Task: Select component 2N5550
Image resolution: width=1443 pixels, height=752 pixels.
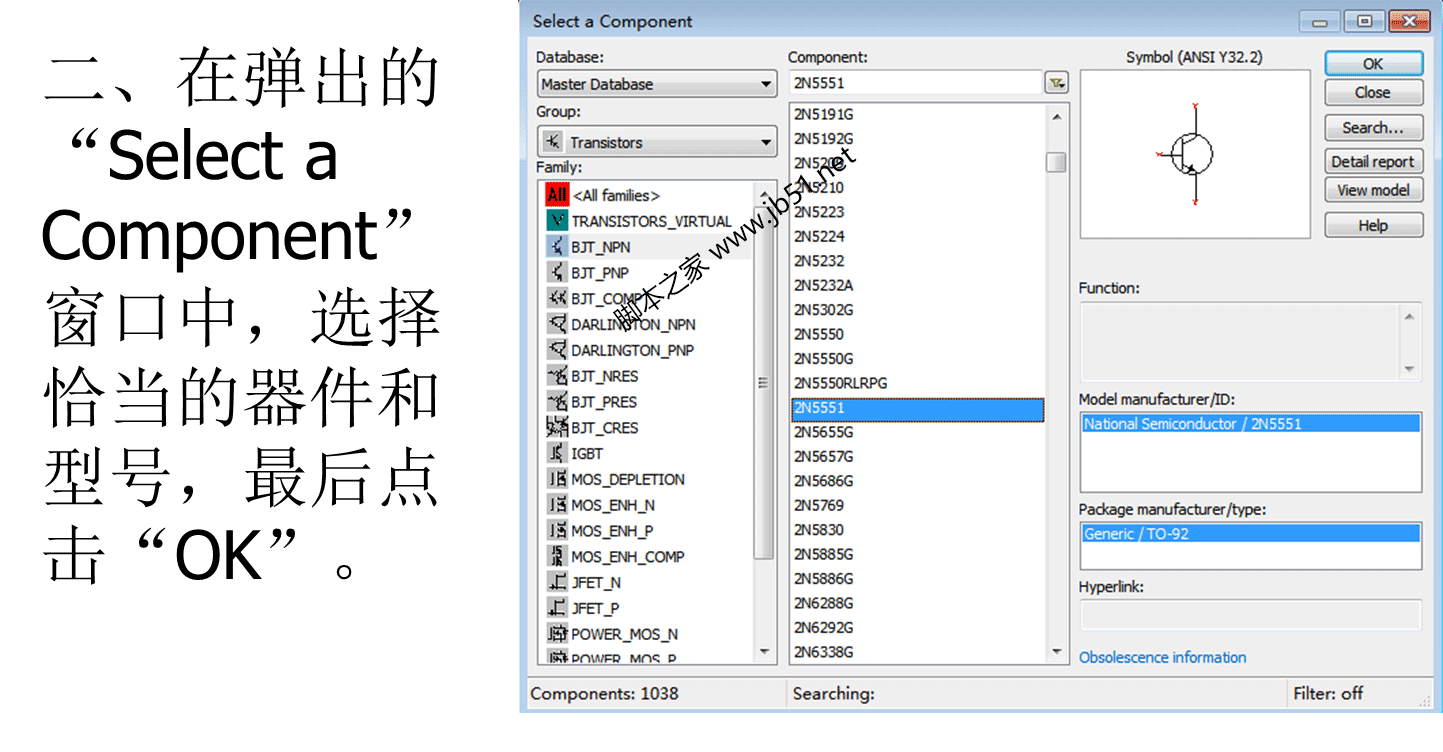Action: 819,334
